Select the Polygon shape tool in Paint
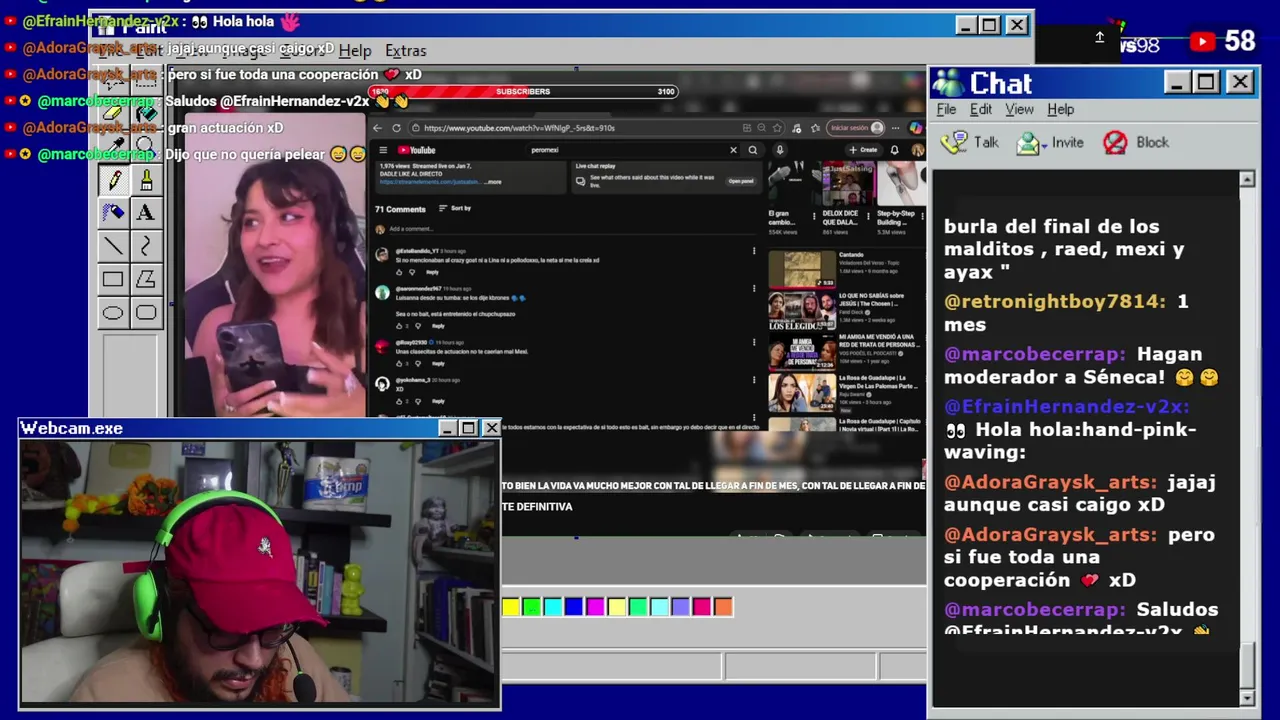This screenshot has width=1280, height=720. [x=146, y=280]
